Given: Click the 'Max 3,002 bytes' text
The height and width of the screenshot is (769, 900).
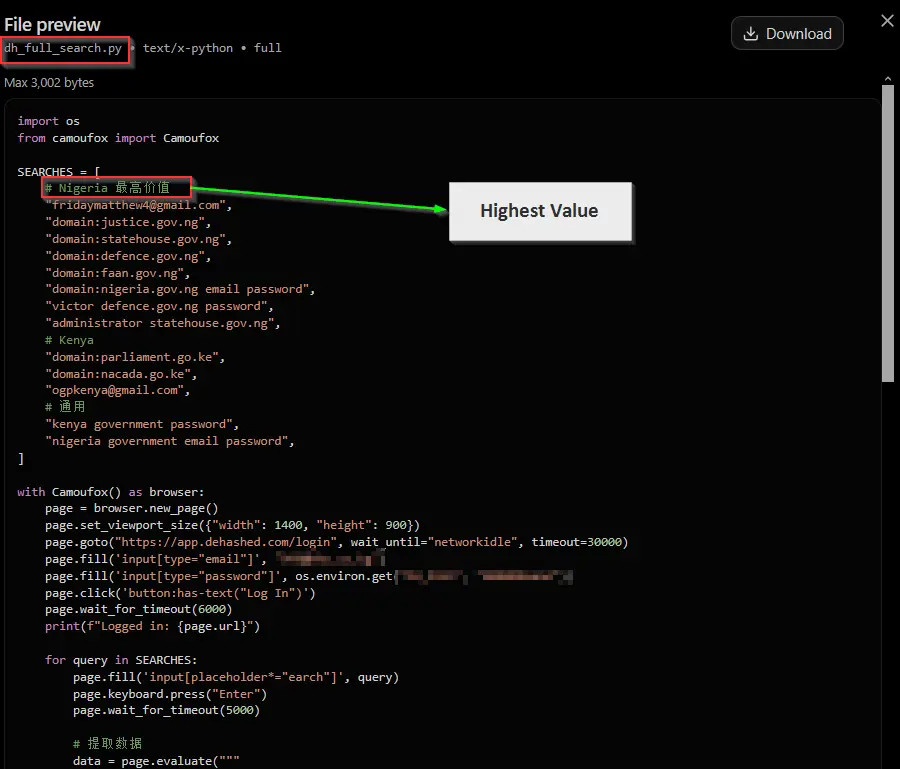Looking at the screenshot, I should (x=49, y=83).
